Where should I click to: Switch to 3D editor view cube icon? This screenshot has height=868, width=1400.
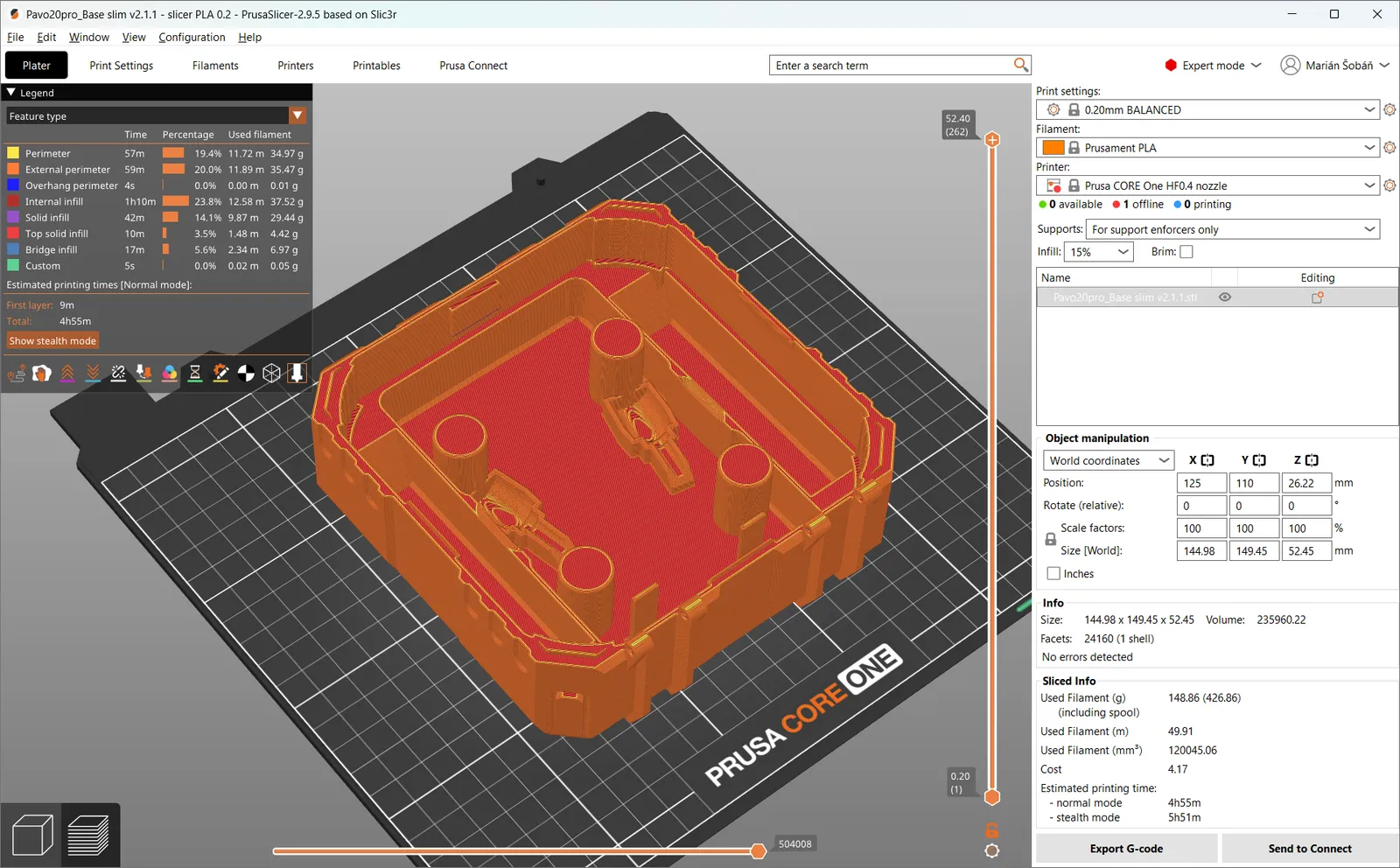33,835
